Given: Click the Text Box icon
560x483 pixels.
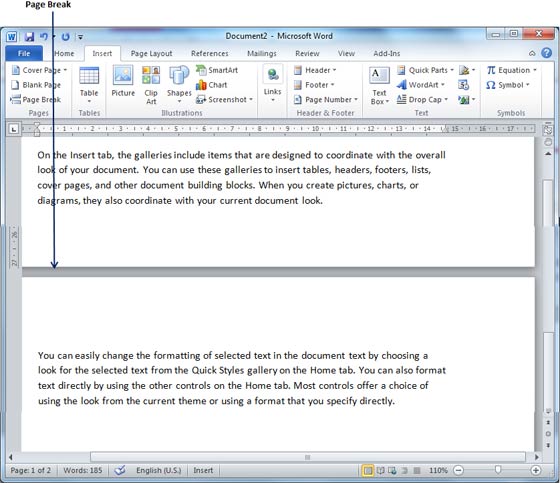Looking at the screenshot, I should [379, 85].
